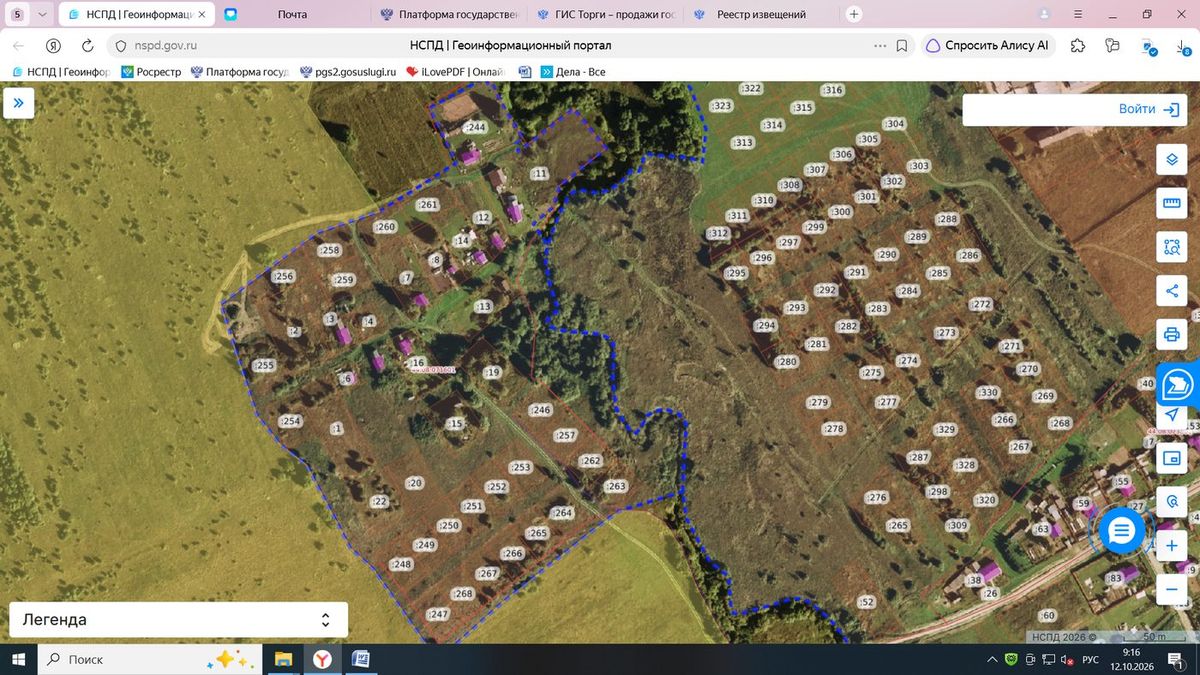Open the round blue chat assistant
This screenshot has width=1200, height=675.
pyautogui.click(x=1121, y=531)
